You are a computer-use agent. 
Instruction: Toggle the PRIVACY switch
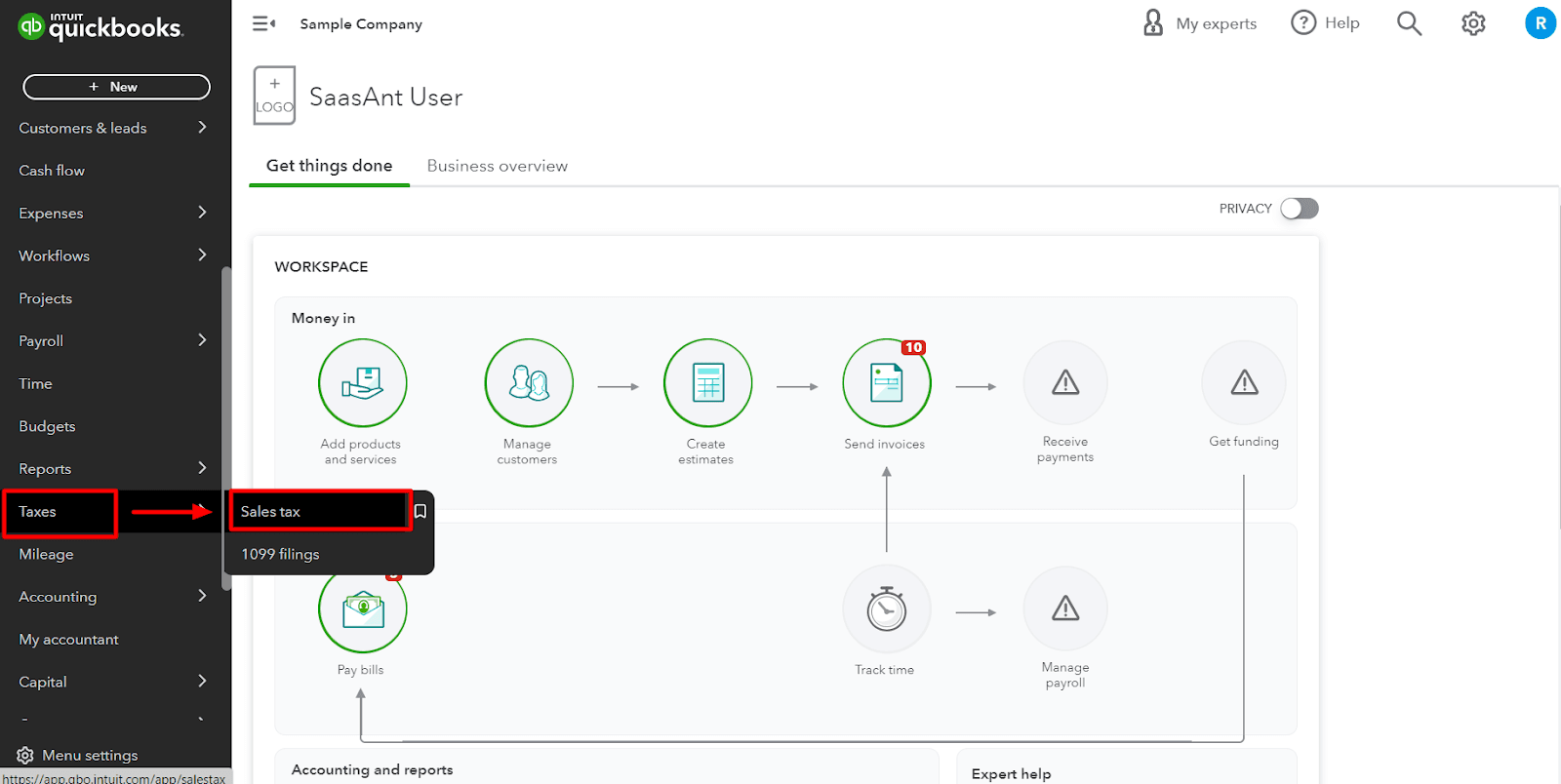(x=1300, y=209)
